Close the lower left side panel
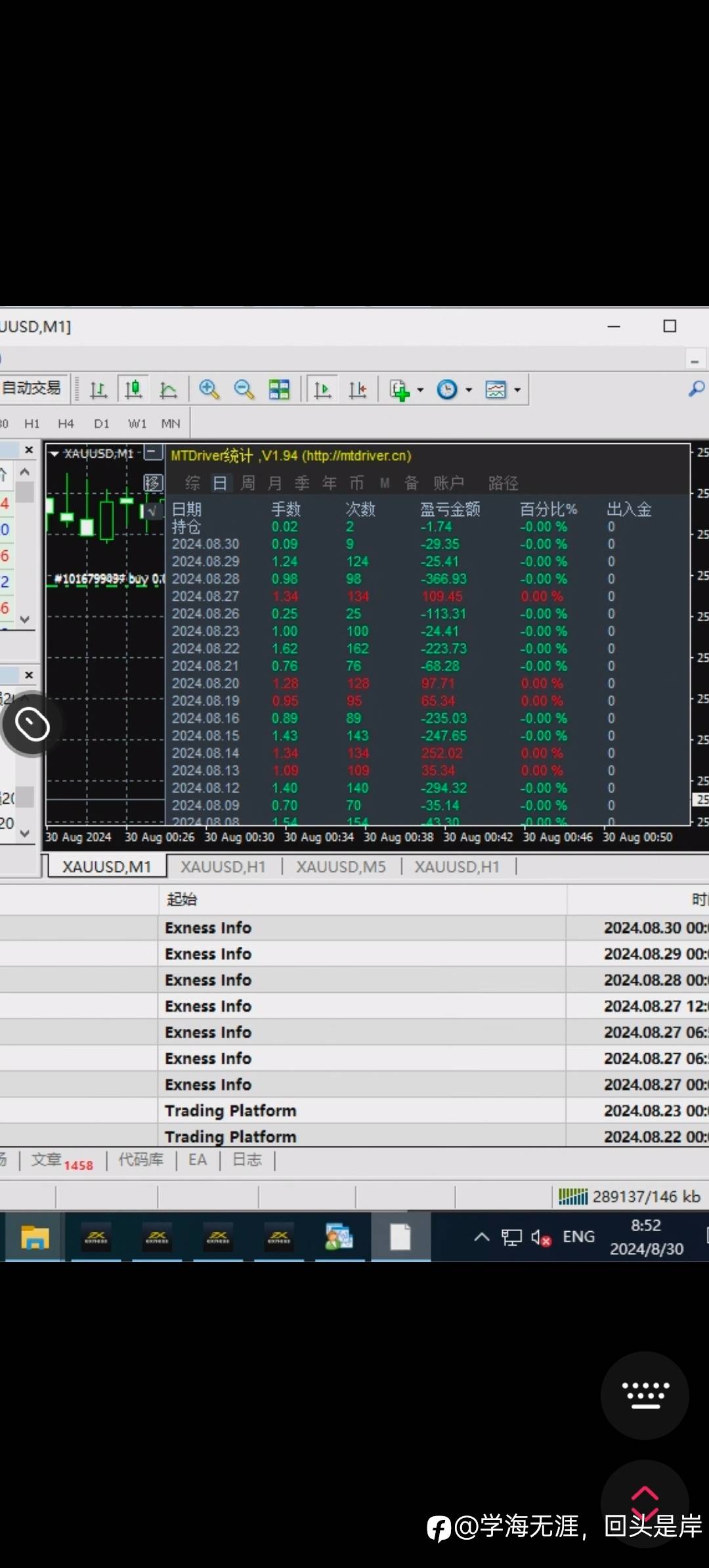Viewport: 709px width, 1568px height. coord(28,675)
